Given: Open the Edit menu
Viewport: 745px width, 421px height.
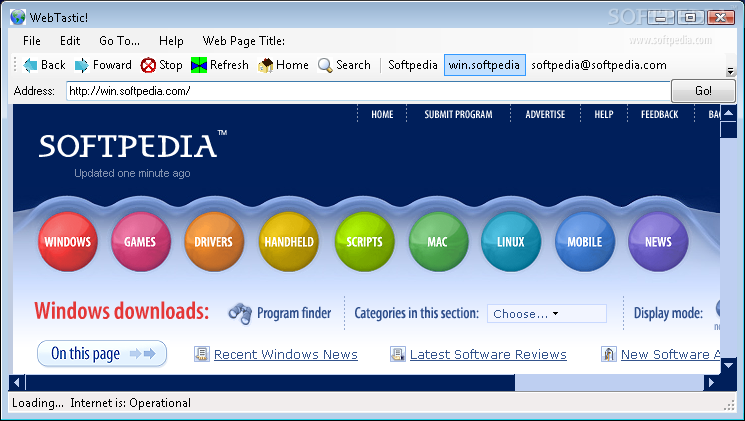Looking at the screenshot, I should coord(70,41).
